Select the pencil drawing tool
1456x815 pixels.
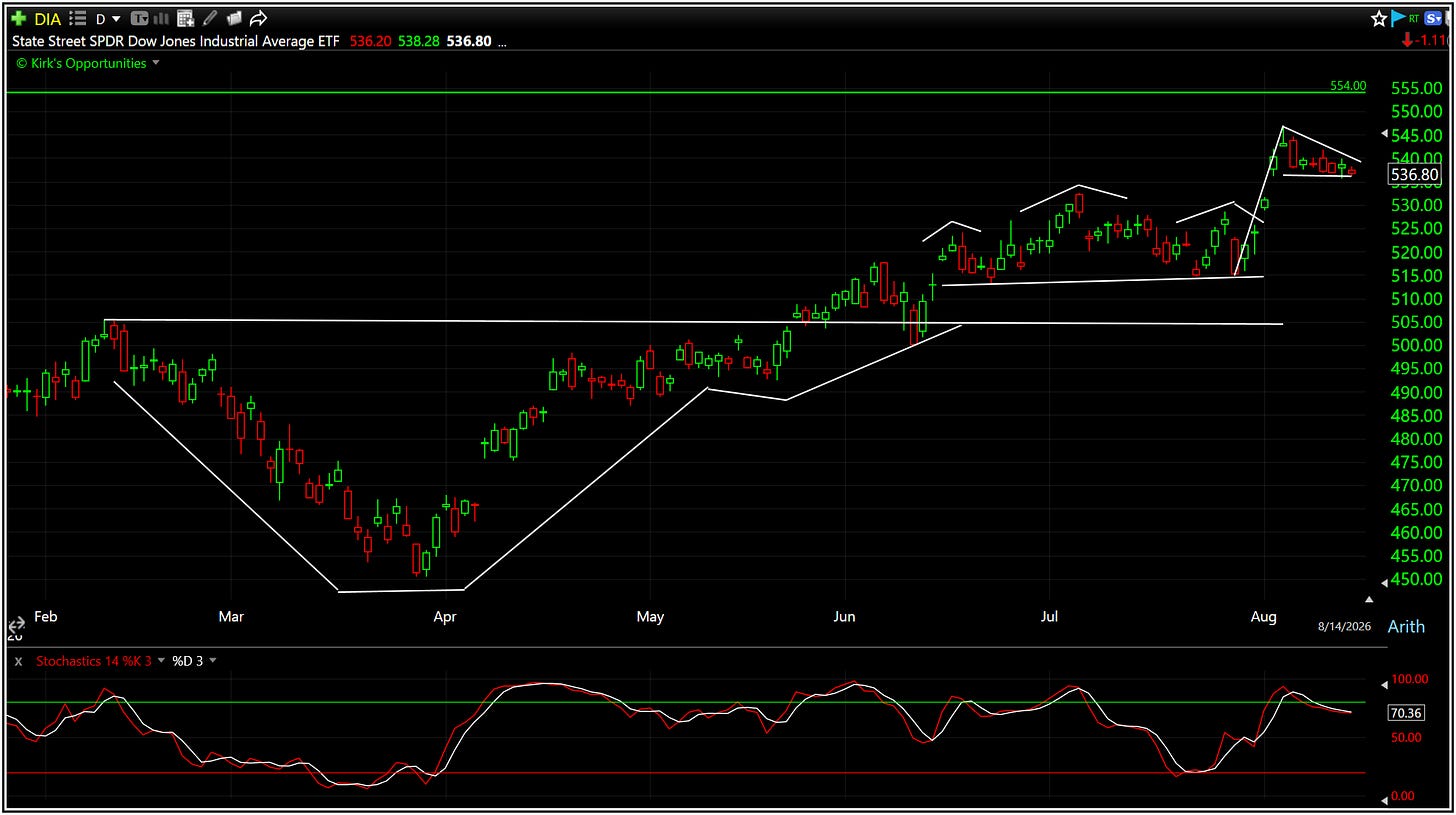pos(210,19)
